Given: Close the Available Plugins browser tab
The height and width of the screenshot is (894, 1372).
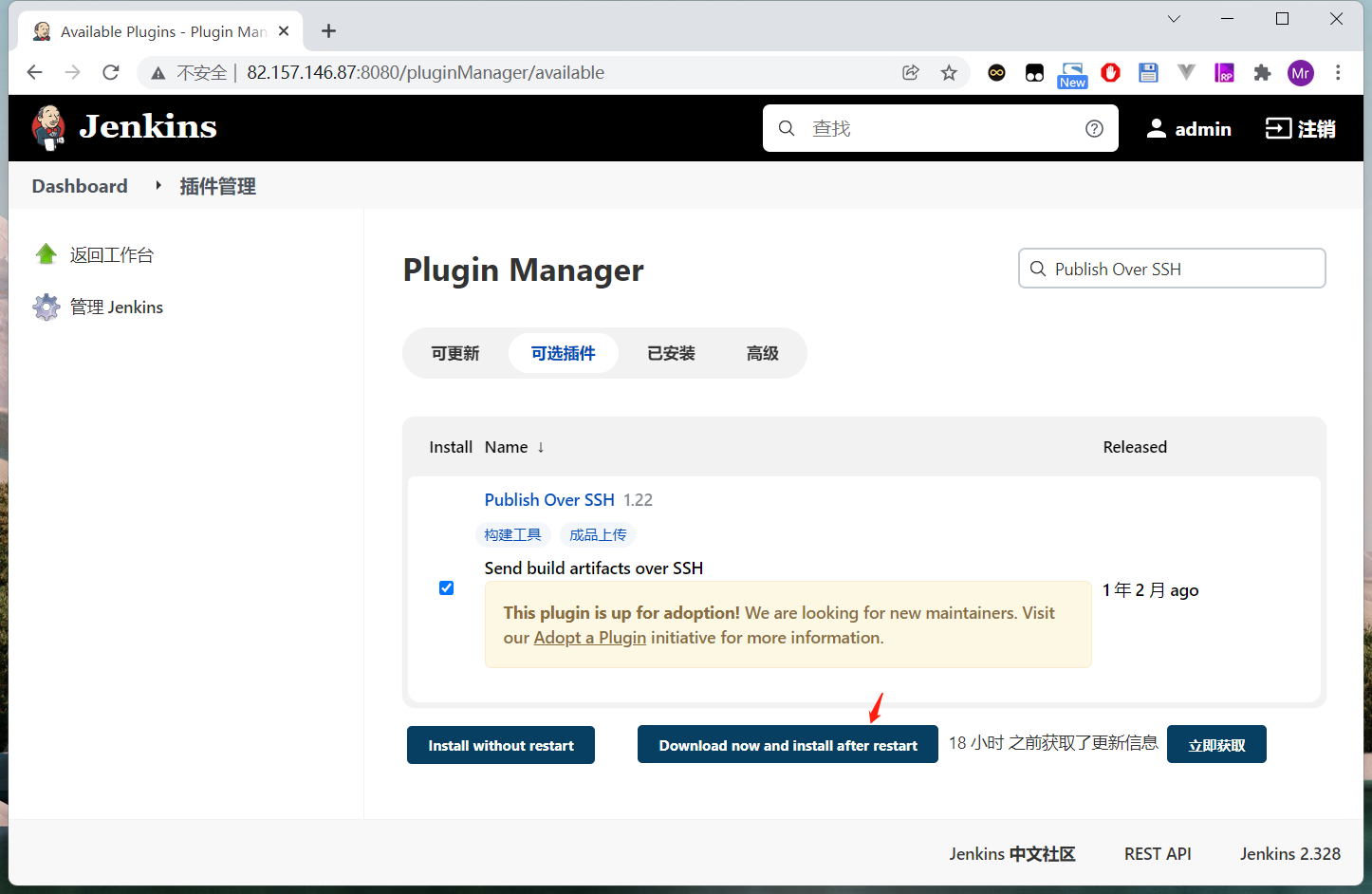Looking at the screenshot, I should pyautogui.click(x=284, y=31).
